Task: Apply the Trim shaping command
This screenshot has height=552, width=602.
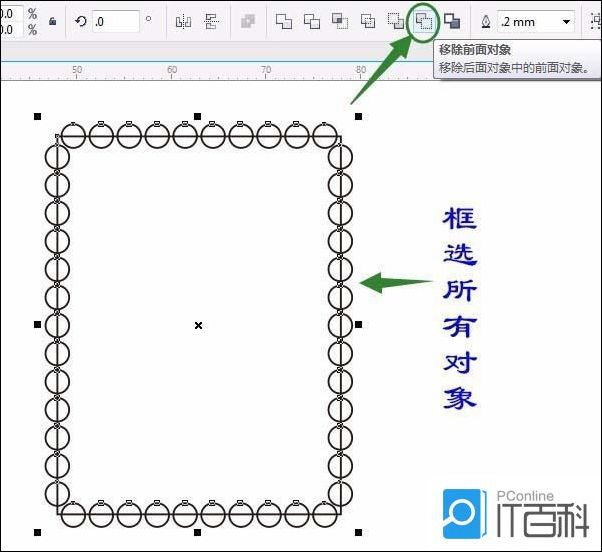Action: 312,21
